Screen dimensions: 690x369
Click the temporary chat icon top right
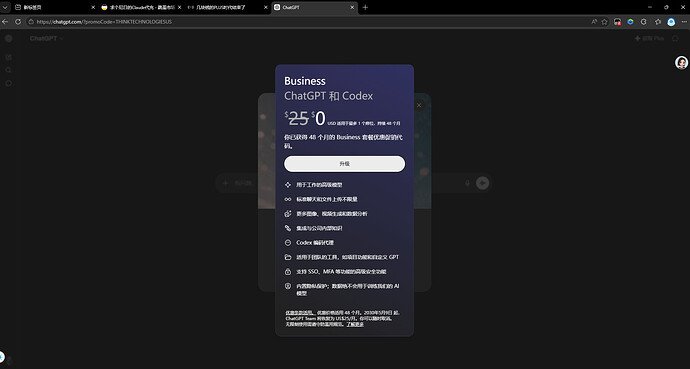pos(675,38)
